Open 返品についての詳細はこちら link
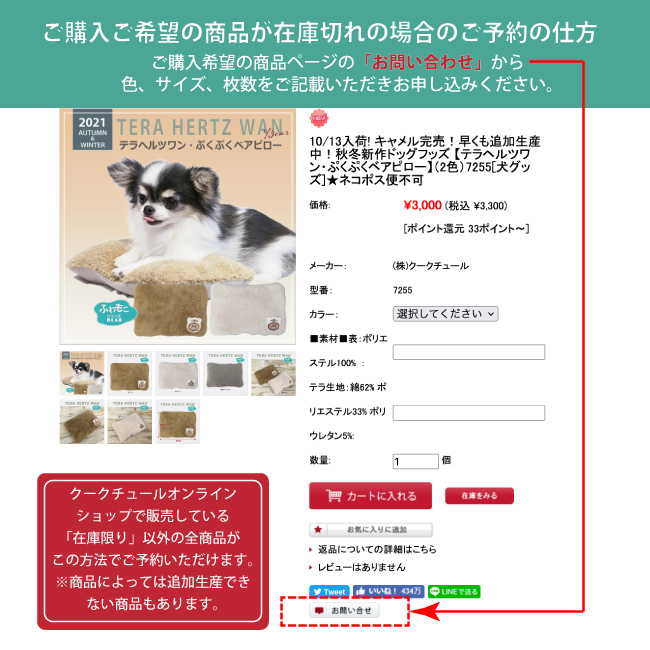This screenshot has height=650, width=650. 377,549
